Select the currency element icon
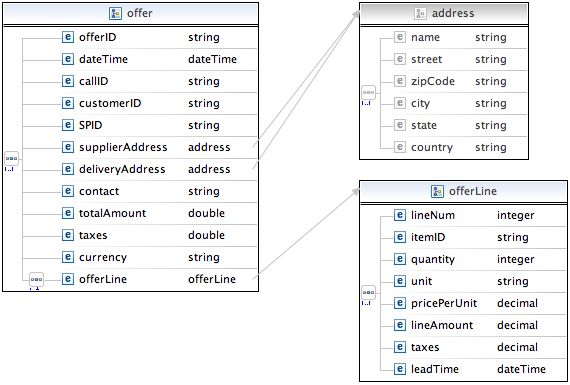The image size is (570, 385). (x=68, y=257)
